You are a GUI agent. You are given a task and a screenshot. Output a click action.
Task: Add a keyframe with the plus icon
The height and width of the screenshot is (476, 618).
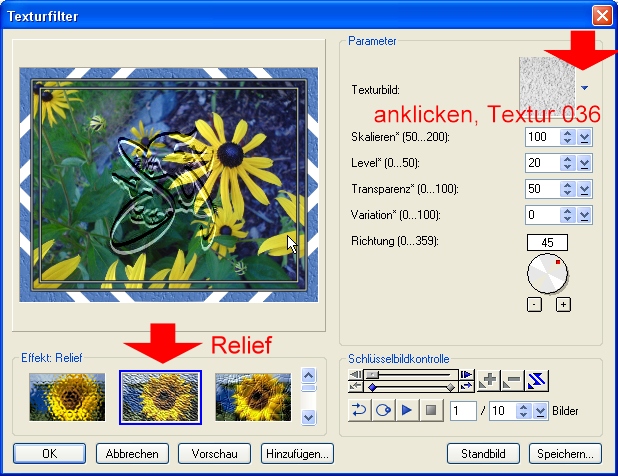[488, 380]
